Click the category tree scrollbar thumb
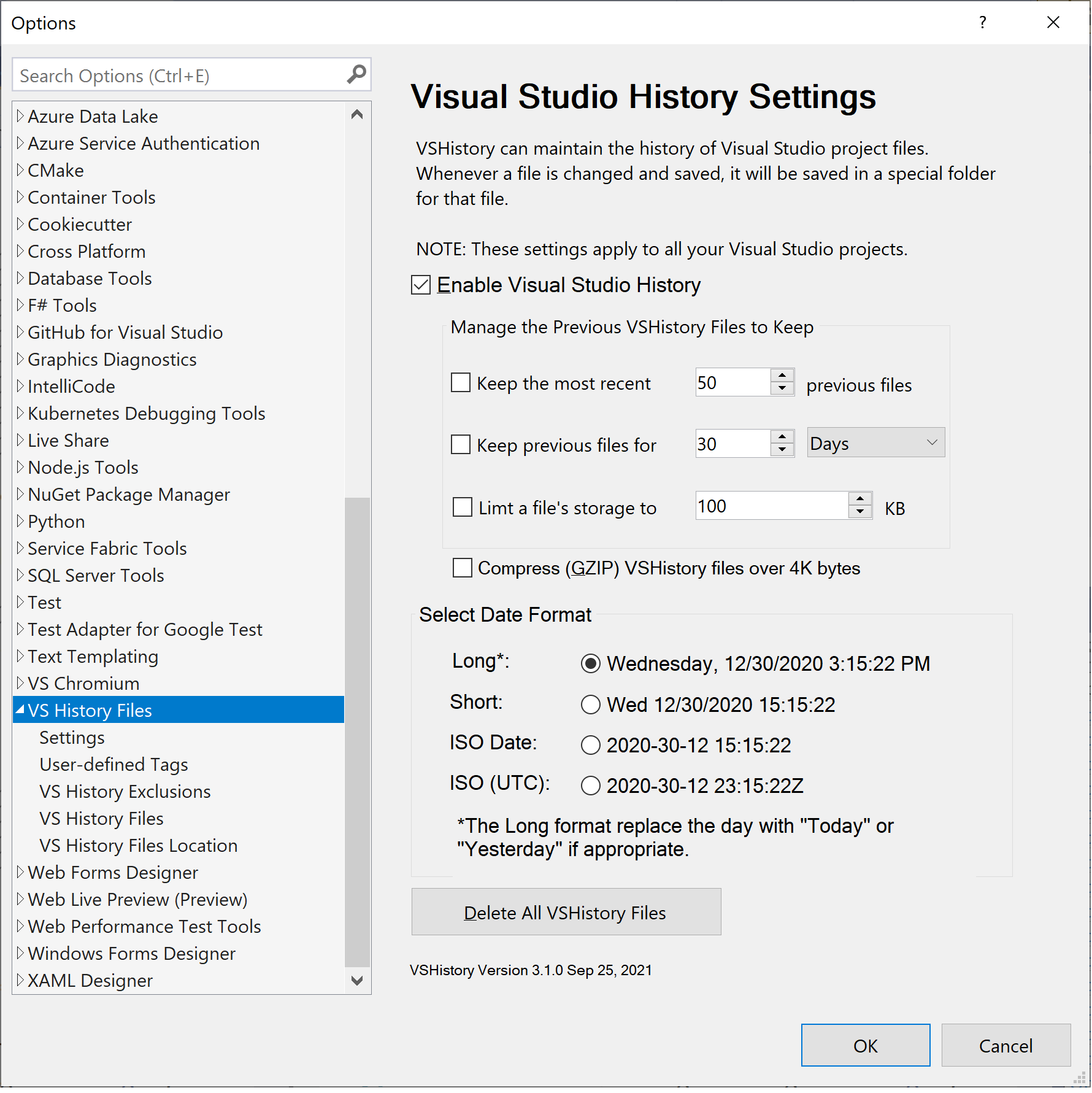Screen dimensions: 1092x1093 click(357, 732)
